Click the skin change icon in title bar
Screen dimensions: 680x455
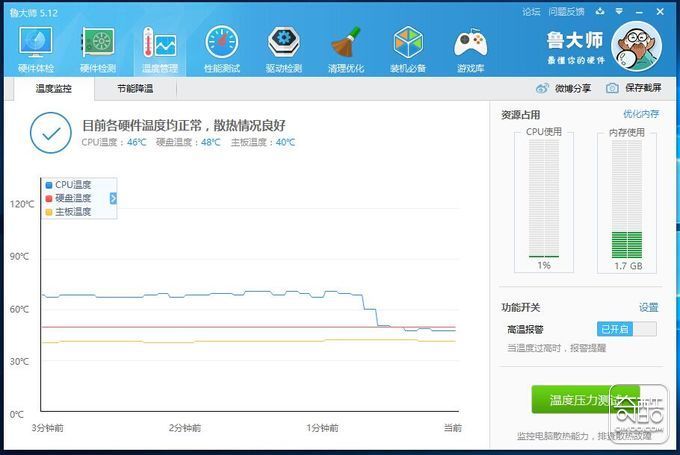pos(600,12)
